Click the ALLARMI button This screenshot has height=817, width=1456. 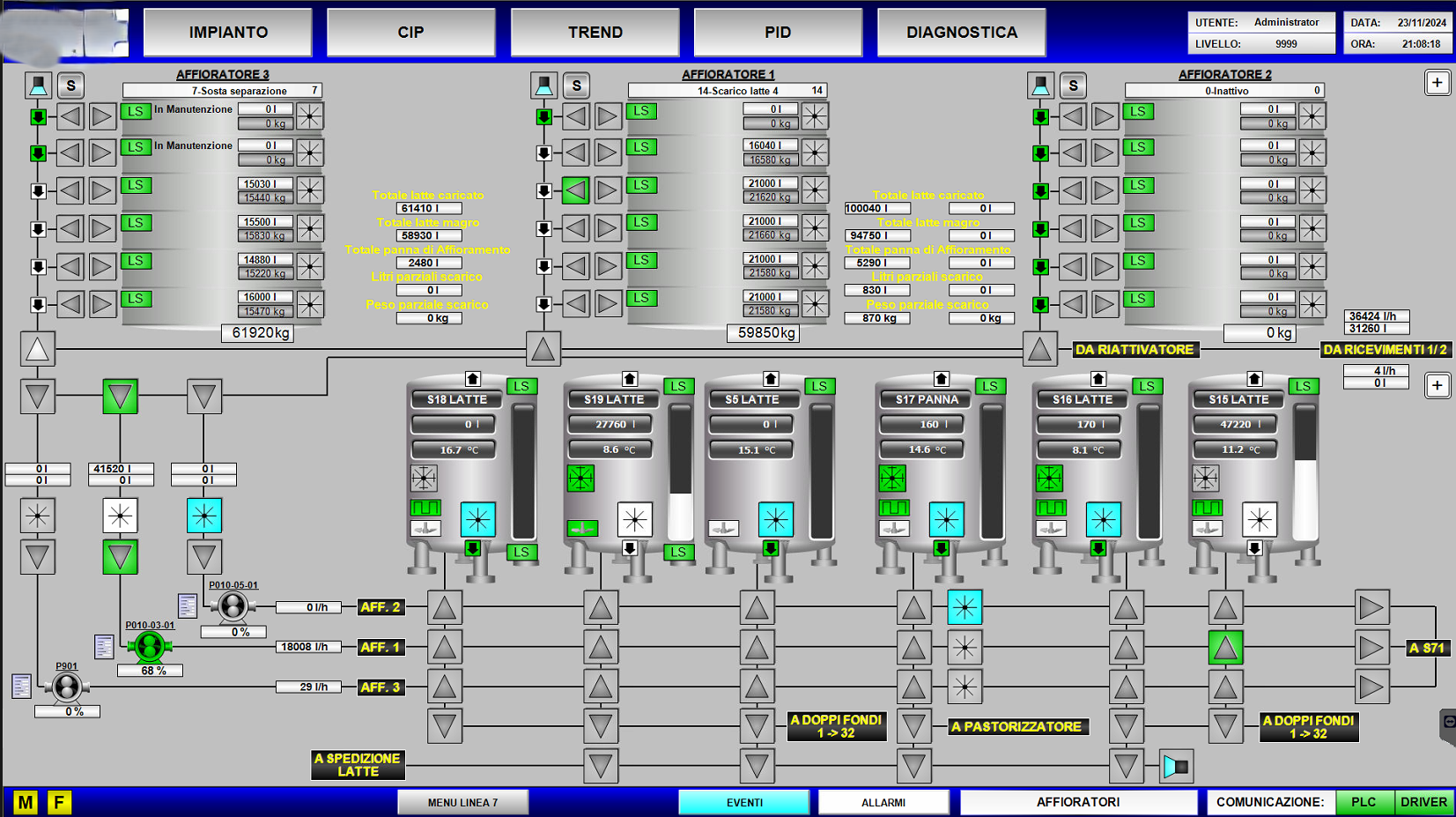(x=883, y=802)
